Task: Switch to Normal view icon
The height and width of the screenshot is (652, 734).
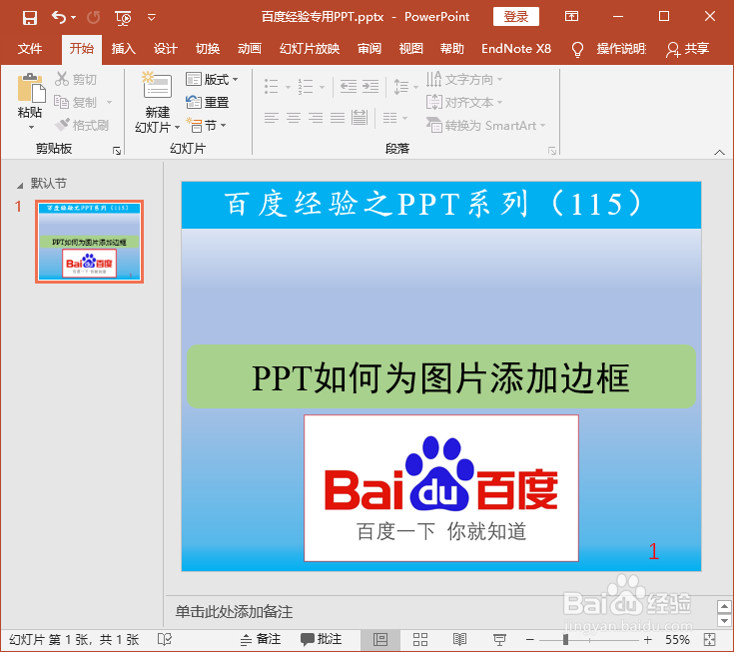Action: coord(380,639)
